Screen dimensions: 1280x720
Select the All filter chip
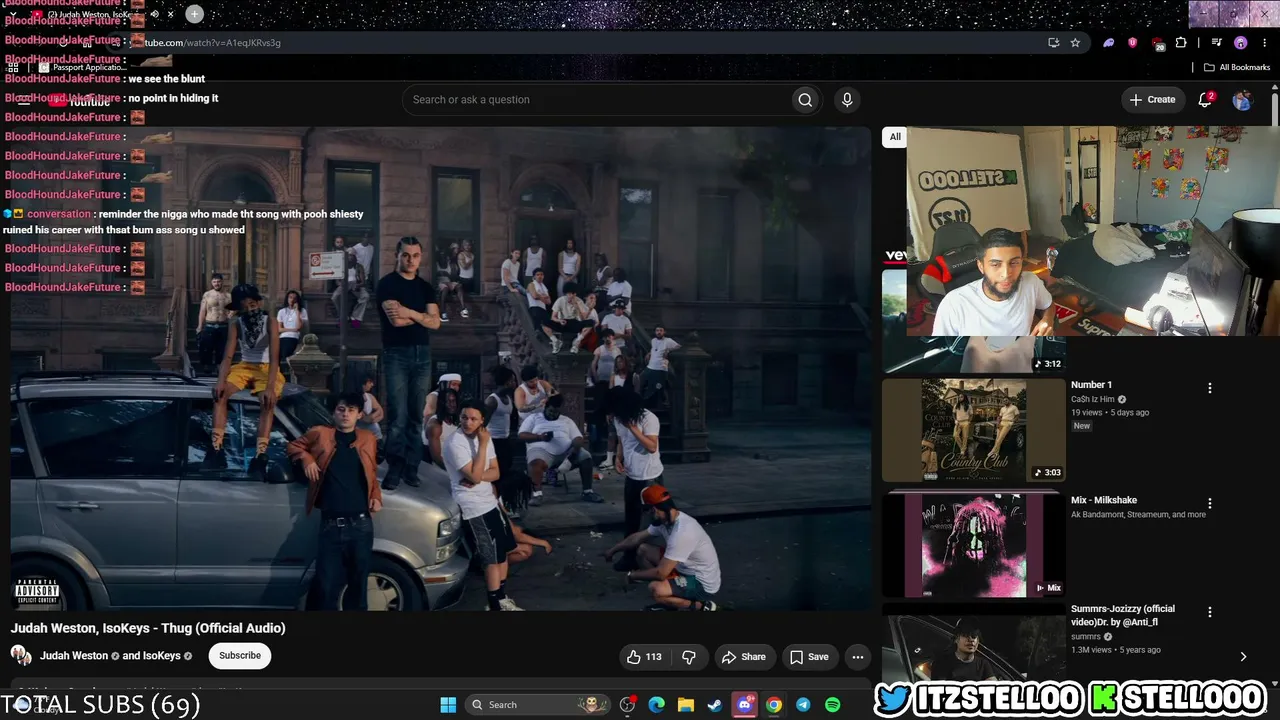[x=895, y=137]
